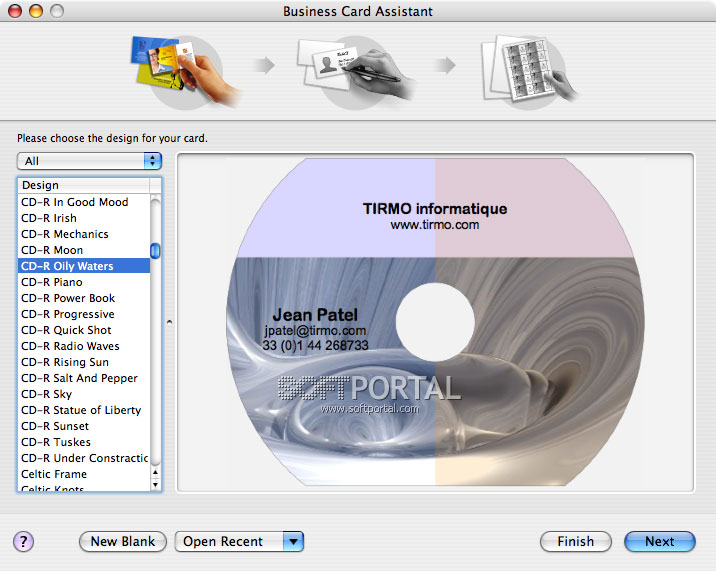This screenshot has width=716, height=571.
Task: Click the edit card details step icon
Action: (356, 71)
